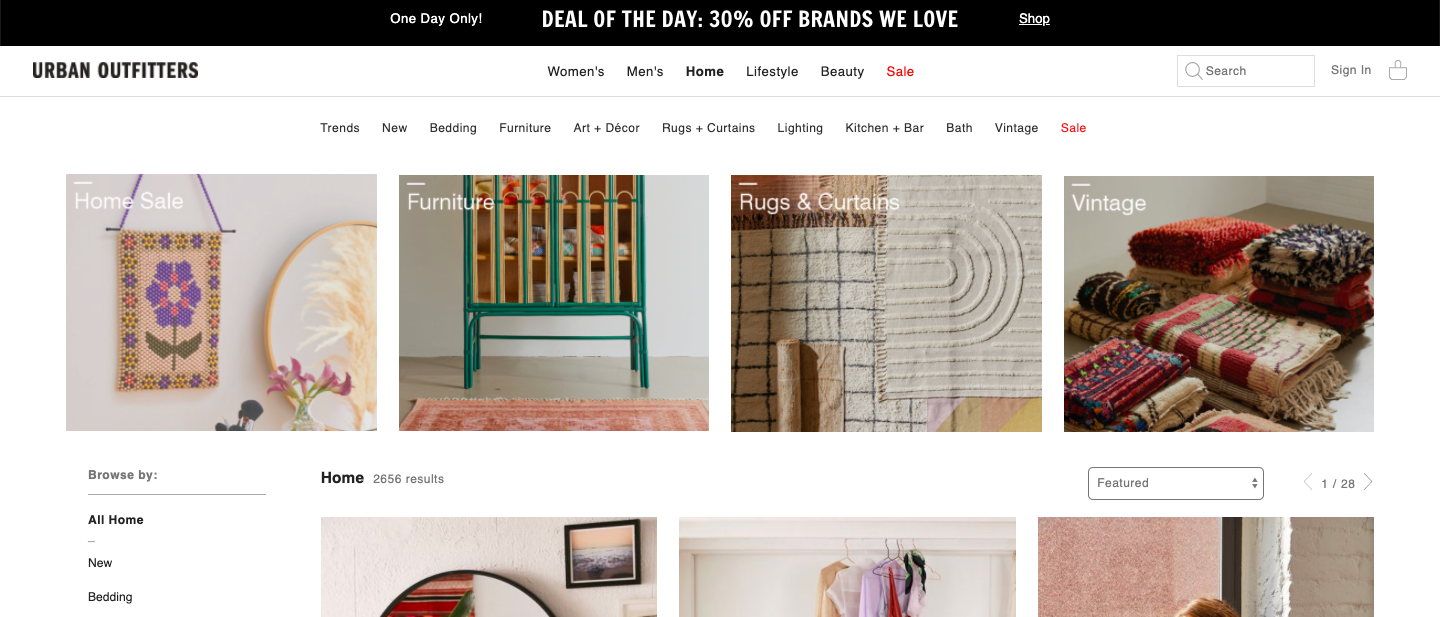Open the shopping bag icon
The height and width of the screenshot is (617, 1440).
(1398, 70)
